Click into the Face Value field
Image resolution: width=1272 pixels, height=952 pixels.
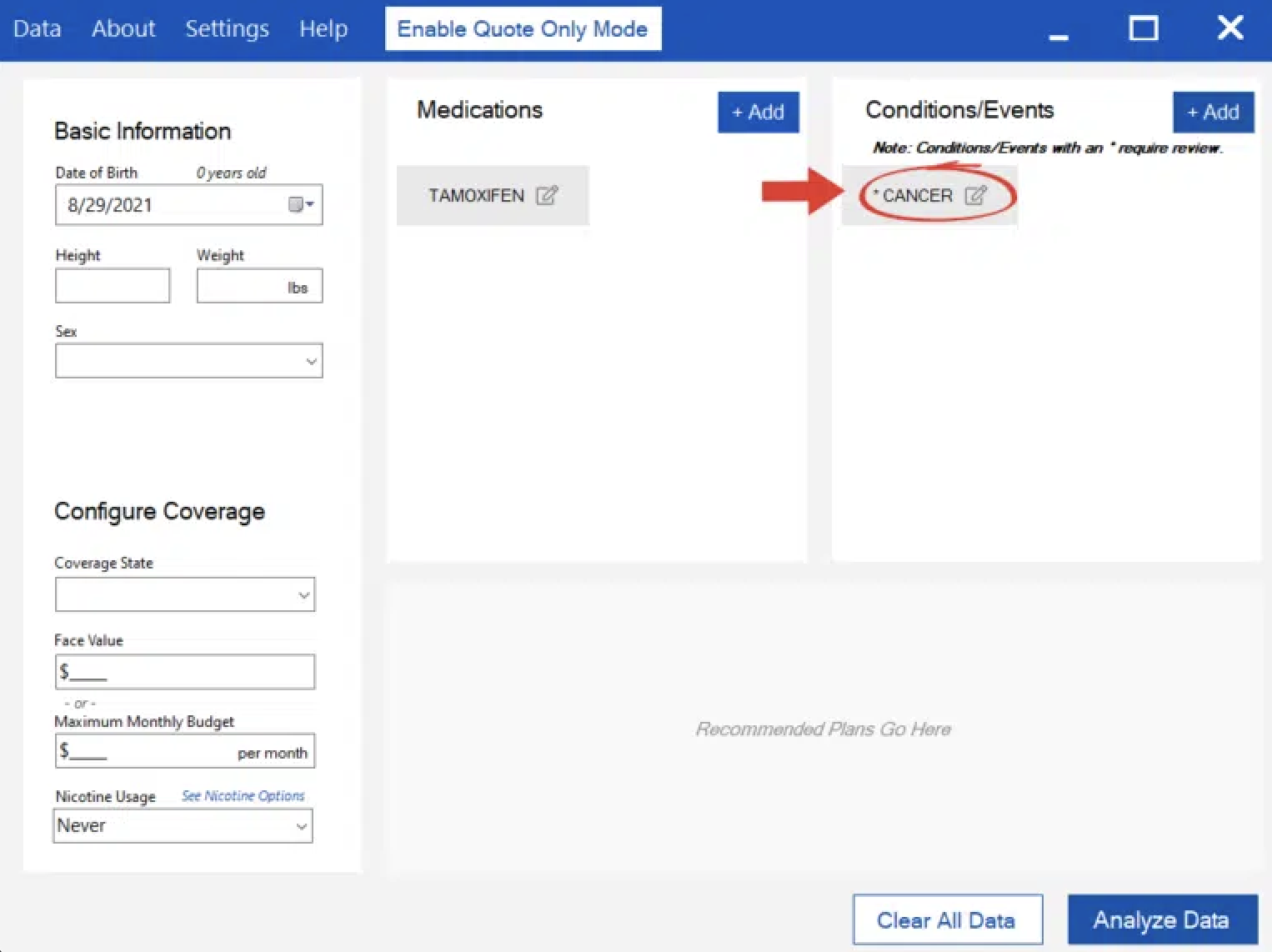185,671
